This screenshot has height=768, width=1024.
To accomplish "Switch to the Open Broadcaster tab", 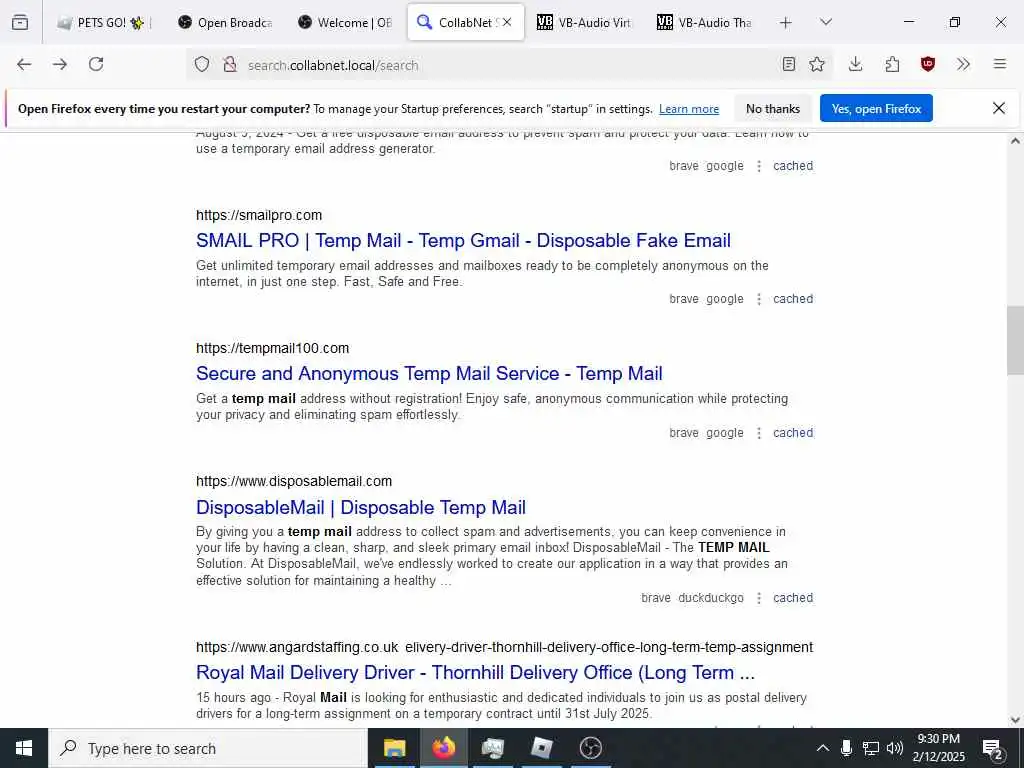I will tap(227, 23).
